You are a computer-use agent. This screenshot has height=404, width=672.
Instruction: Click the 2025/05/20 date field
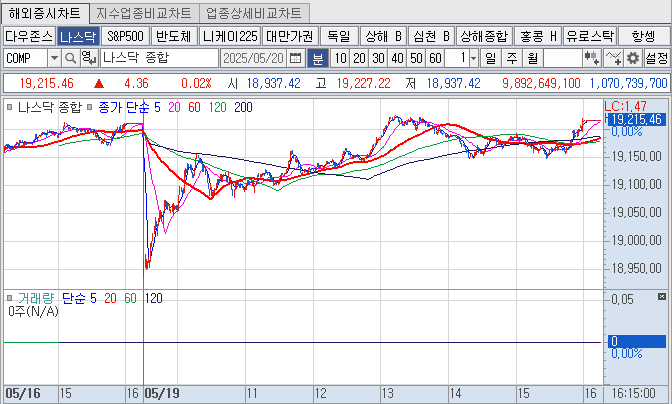point(254,58)
